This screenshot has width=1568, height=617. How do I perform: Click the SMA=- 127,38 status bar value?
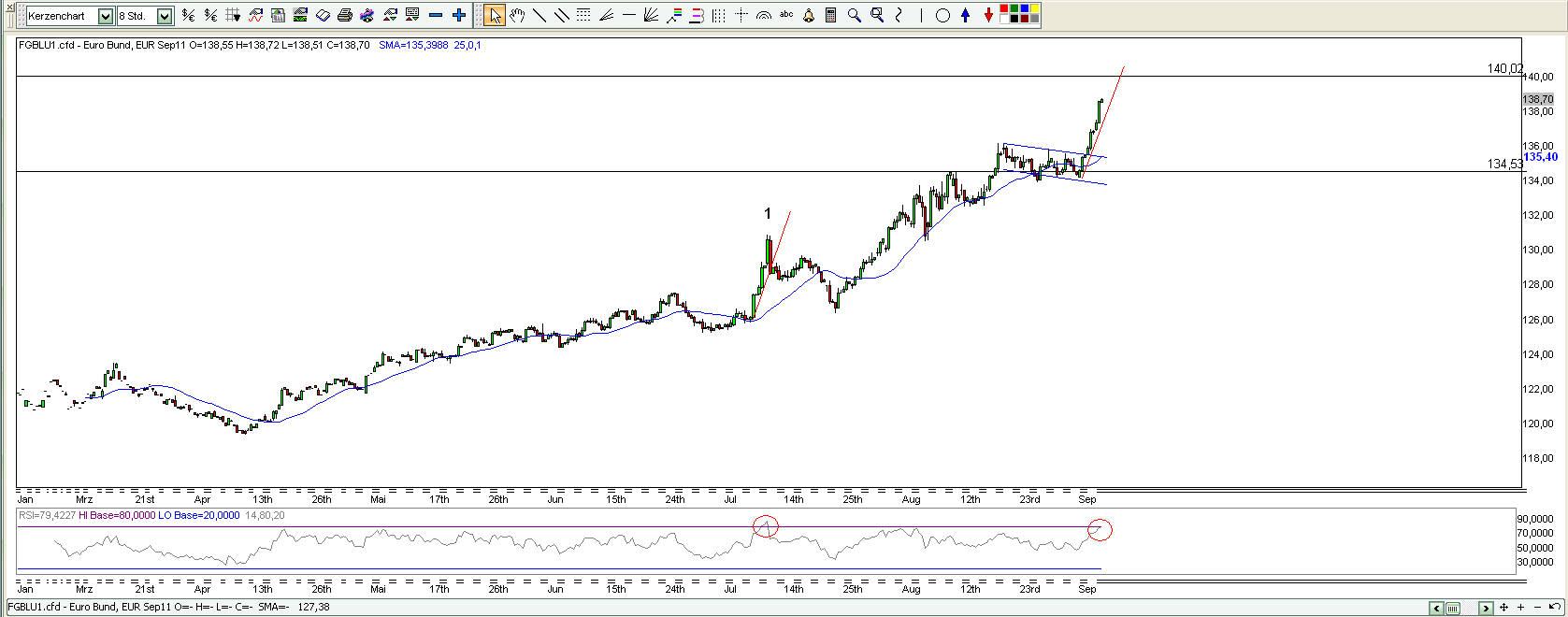coord(294,607)
